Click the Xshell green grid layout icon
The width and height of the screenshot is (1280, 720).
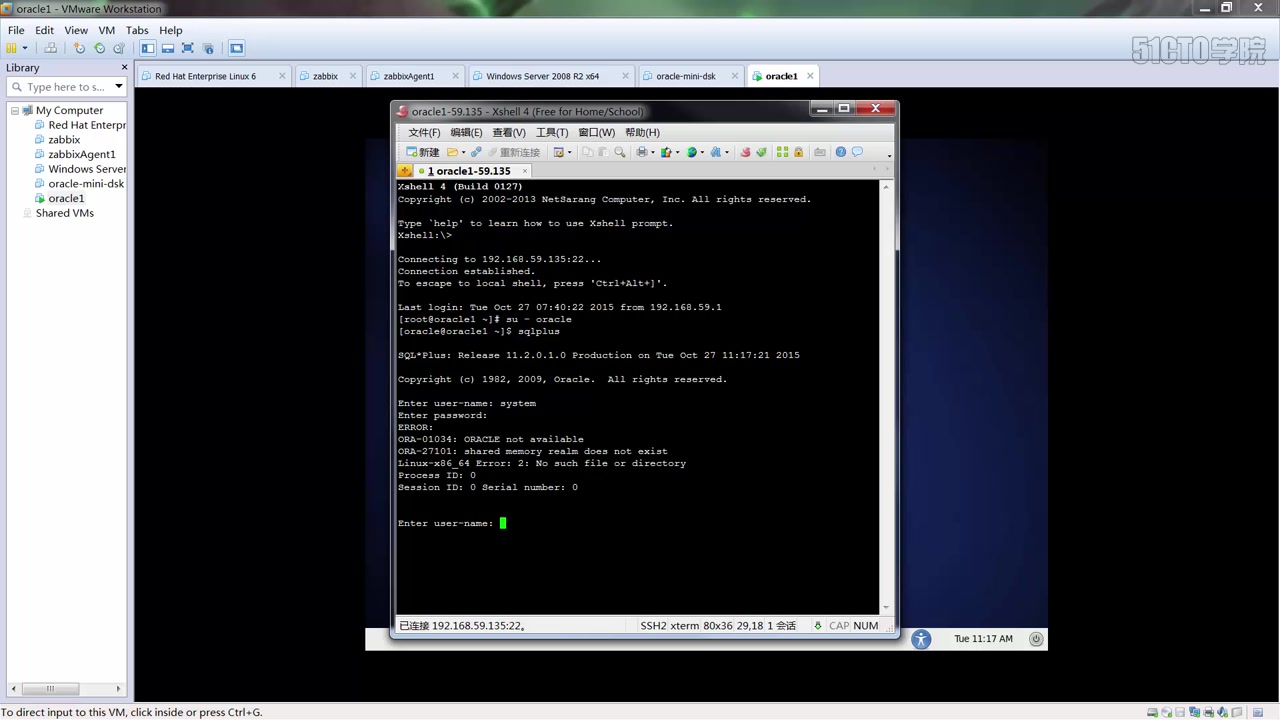coord(783,152)
